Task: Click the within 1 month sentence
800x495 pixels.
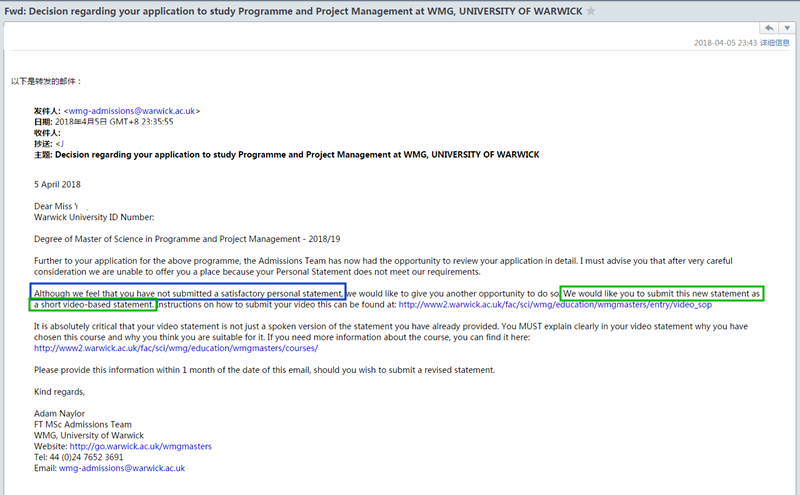Action: pyautogui.click(x=264, y=370)
